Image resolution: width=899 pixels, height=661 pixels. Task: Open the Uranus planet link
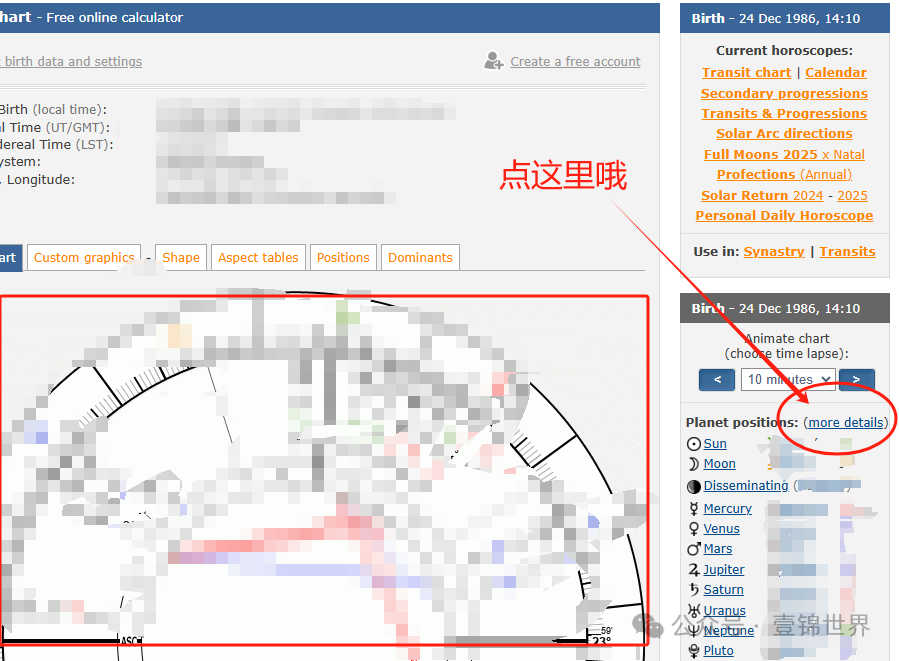click(x=725, y=611)
